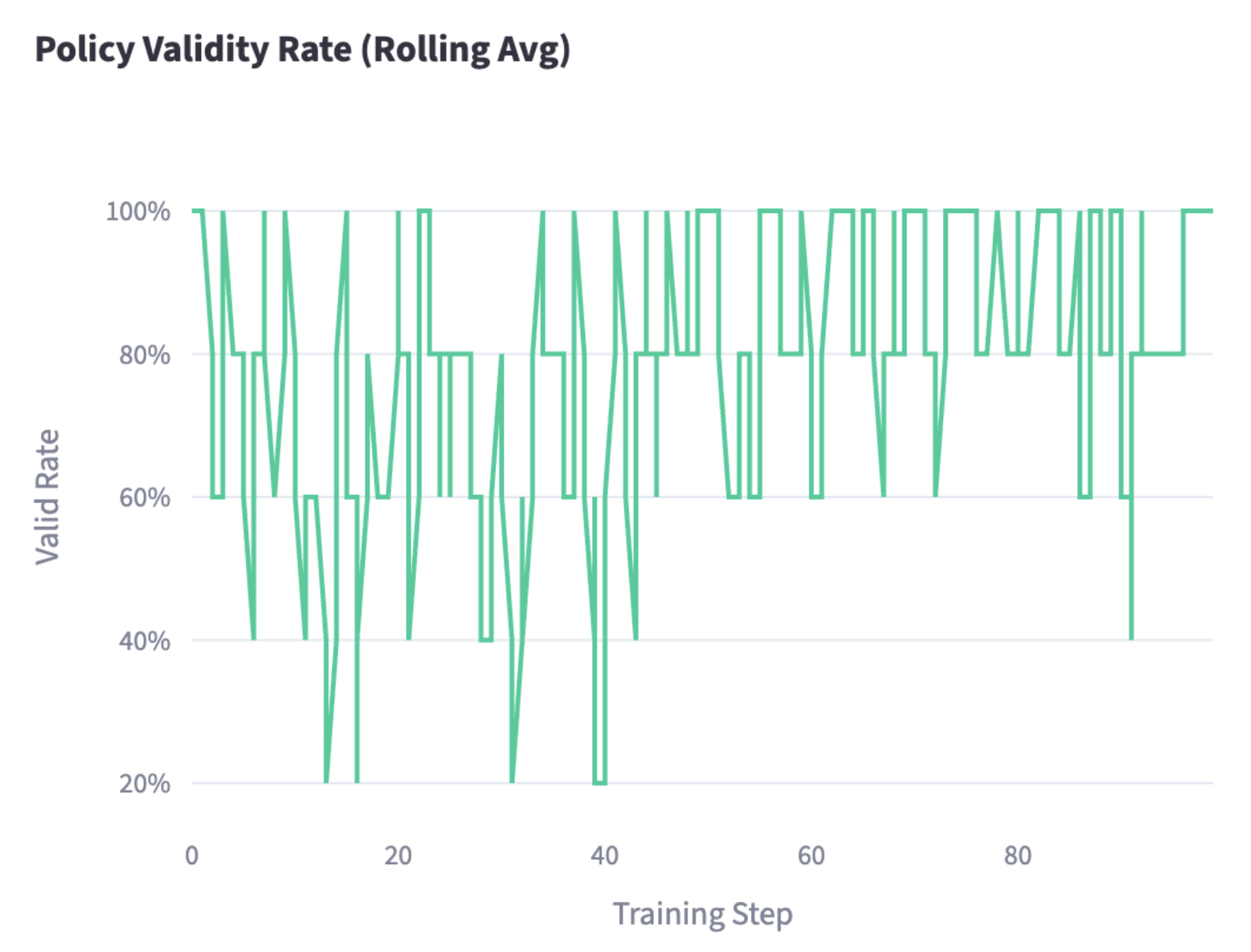1251x952 pixels.
Task: Select the 100% y-axis tick label
Action: pyautogui.click(x=138, y=211)
